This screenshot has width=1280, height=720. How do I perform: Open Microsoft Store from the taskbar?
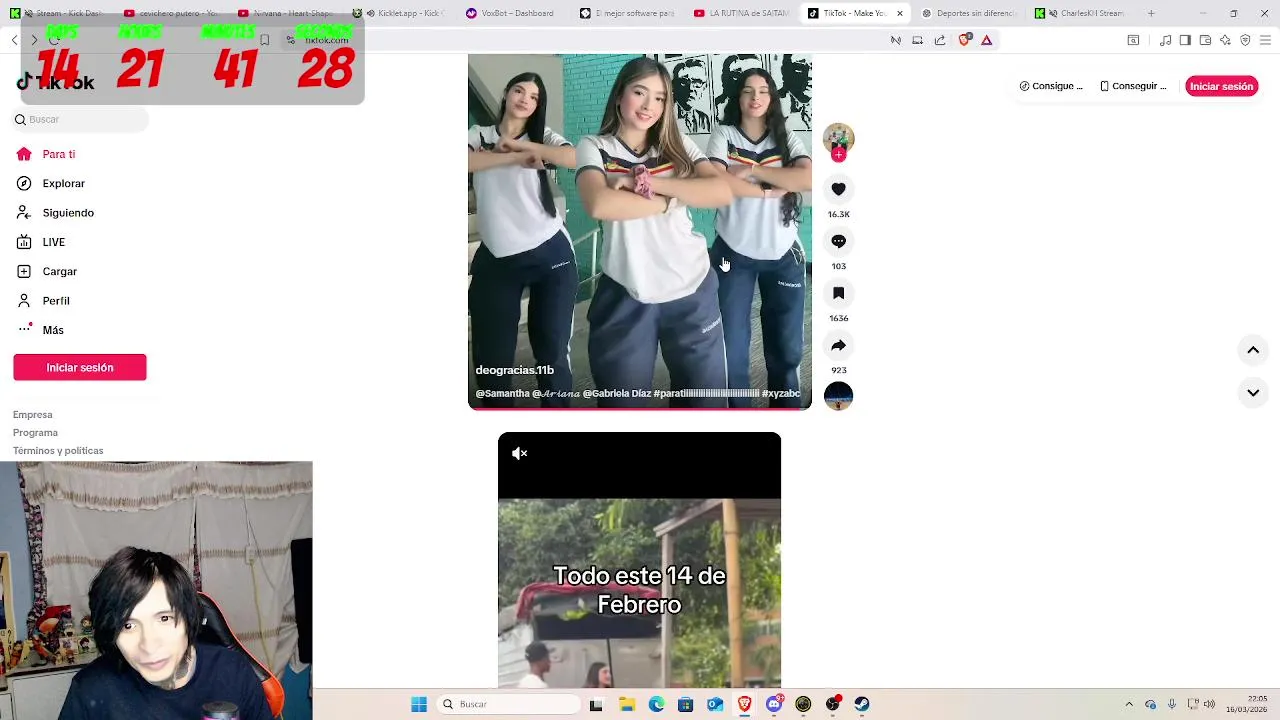point(685,704)
